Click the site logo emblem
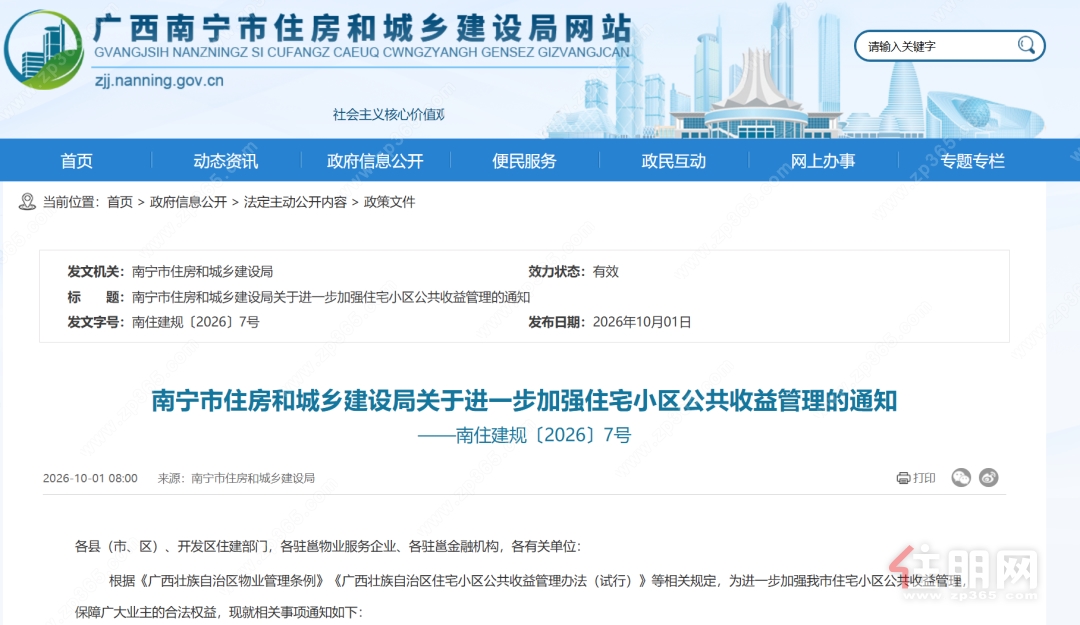Viewport: 1080px width, 625px height. tap(44, 50)
